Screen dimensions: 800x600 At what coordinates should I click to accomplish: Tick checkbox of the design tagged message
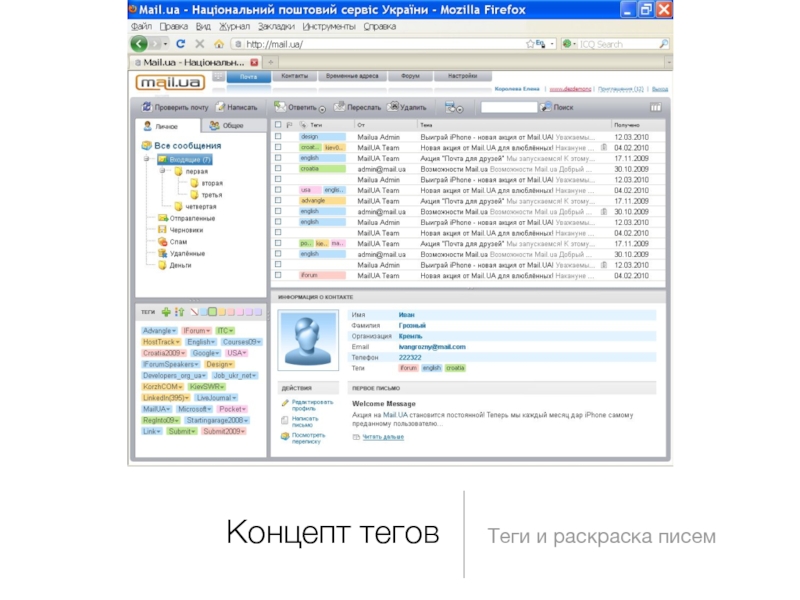(x=278, y=137)
